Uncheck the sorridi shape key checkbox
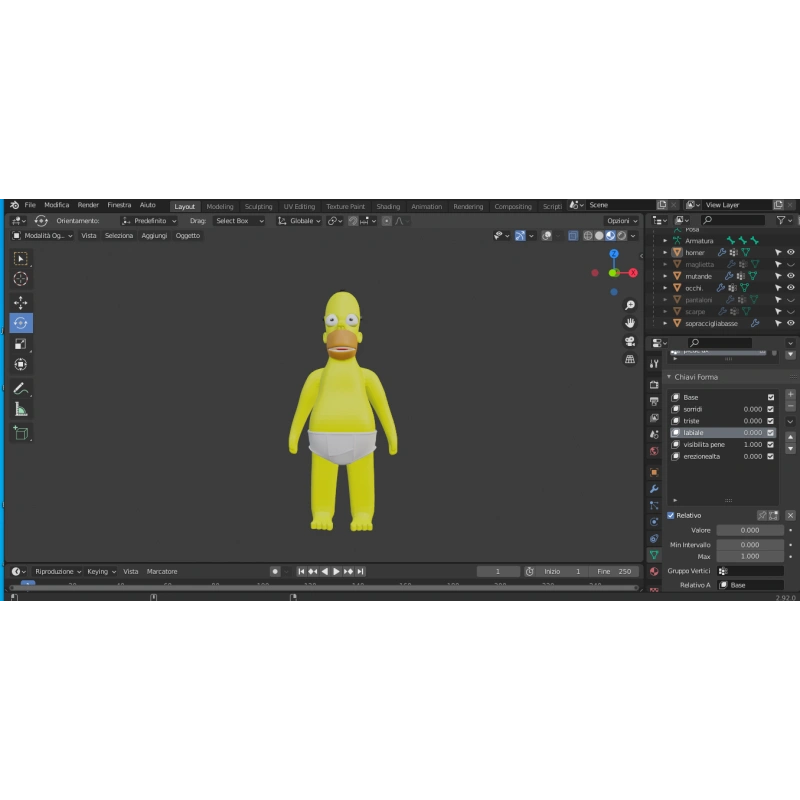This screenshot has width=800, height=800. point(770,409)
